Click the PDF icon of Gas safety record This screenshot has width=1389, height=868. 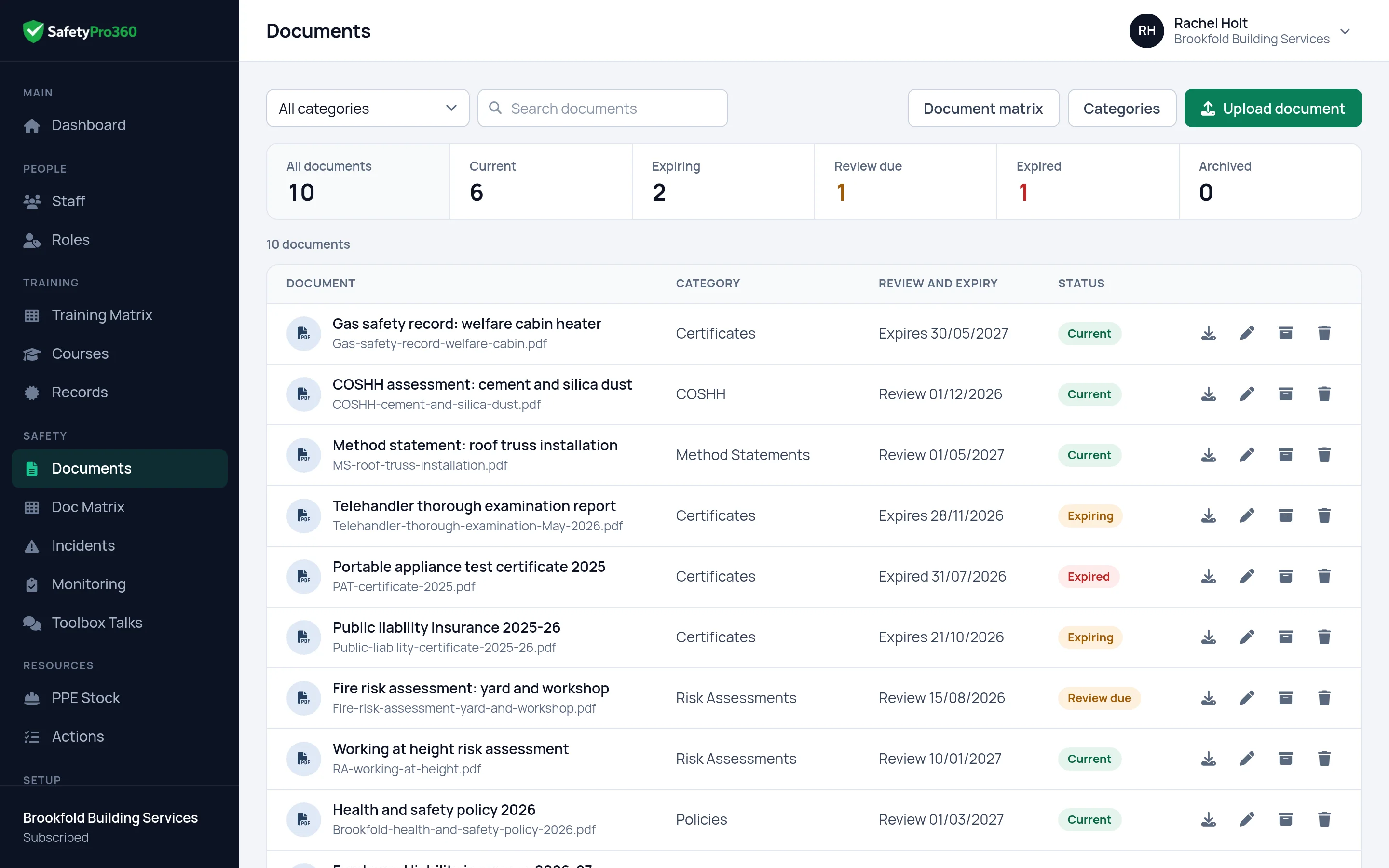click(x=304, y=334)
